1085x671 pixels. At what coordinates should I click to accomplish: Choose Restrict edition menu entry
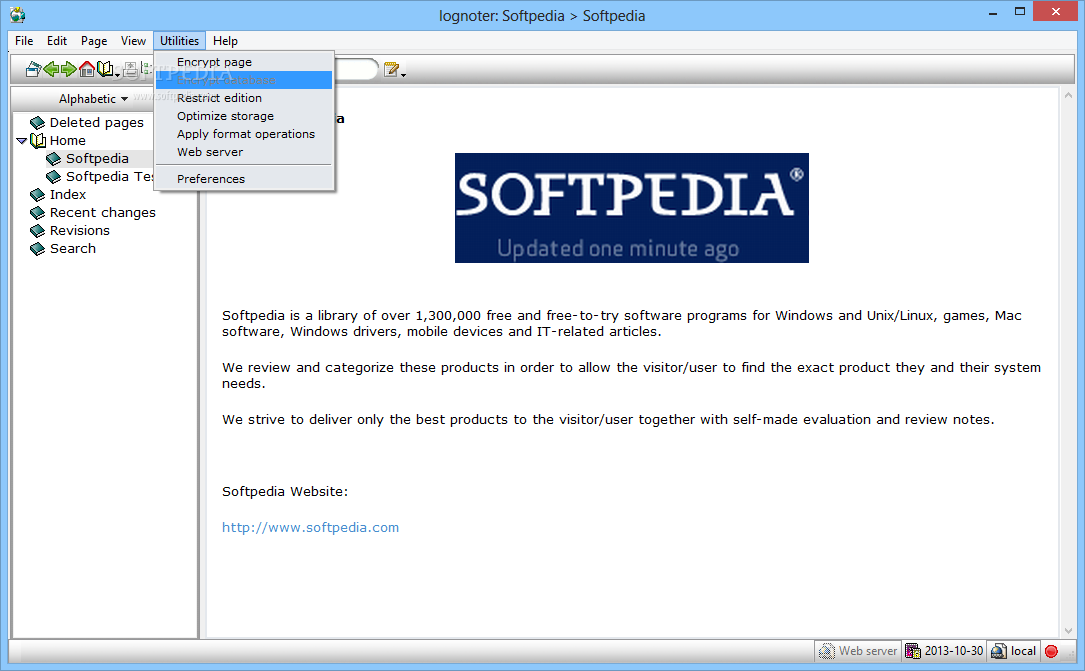(x=244, y=98)
